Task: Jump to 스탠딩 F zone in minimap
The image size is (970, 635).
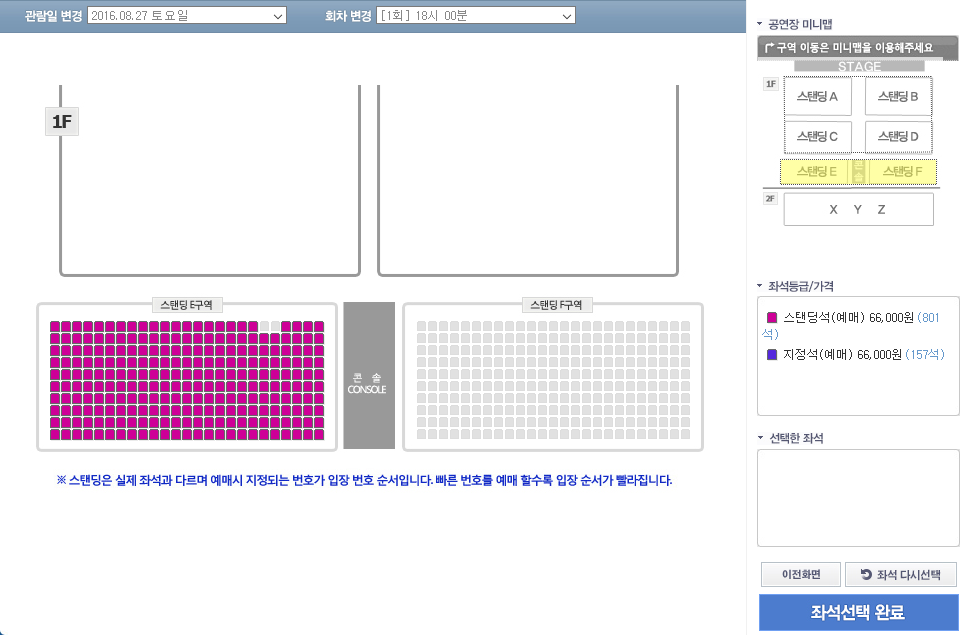Action: pos(902,172)
